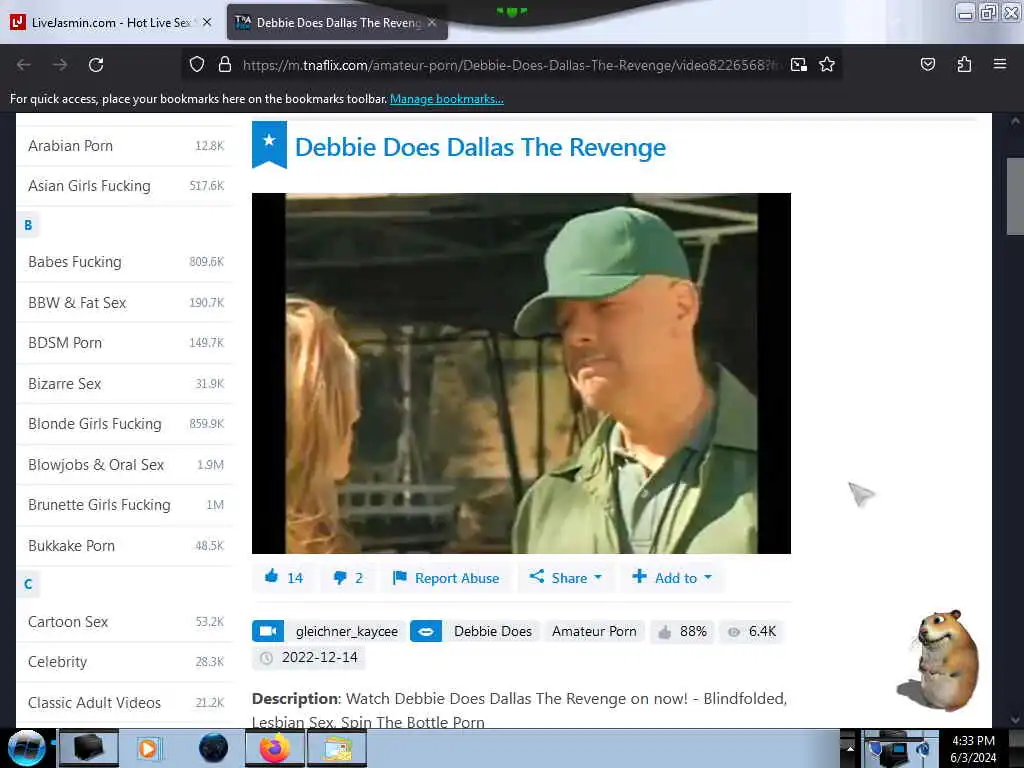This screenshot has width=1024, height=768.
Task: Open the Firefox hamburger menu
Action: [x=999, y=64]
